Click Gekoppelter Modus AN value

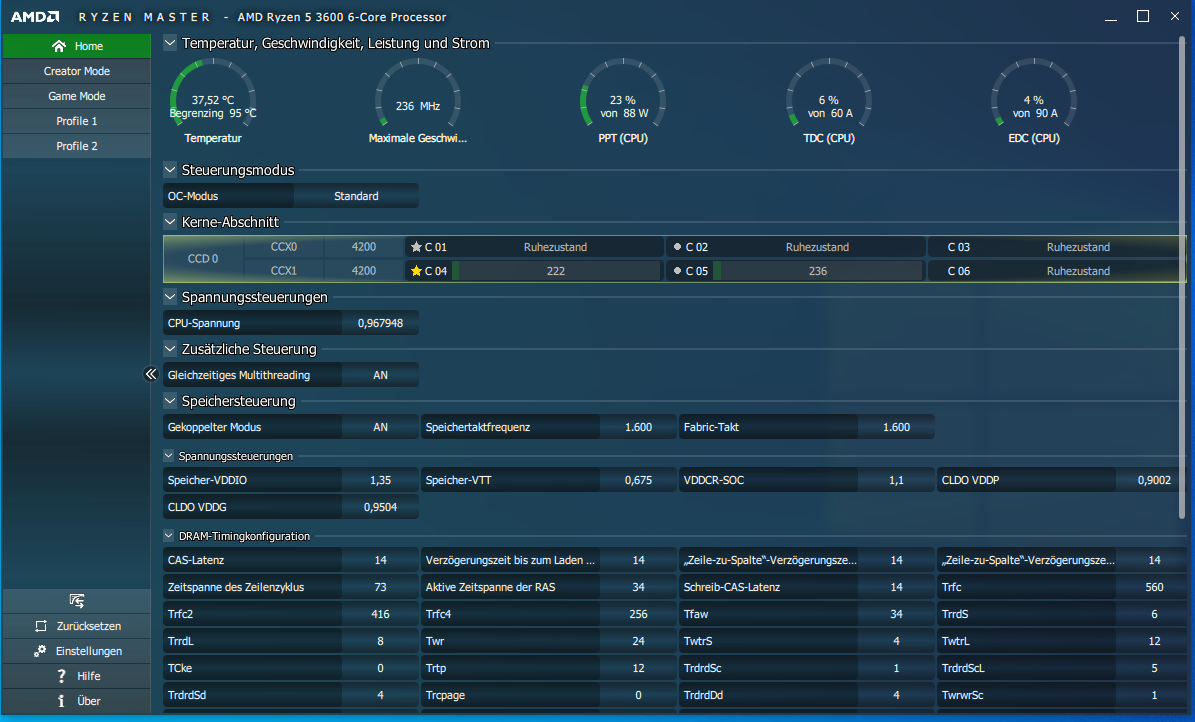pos(380,427)
